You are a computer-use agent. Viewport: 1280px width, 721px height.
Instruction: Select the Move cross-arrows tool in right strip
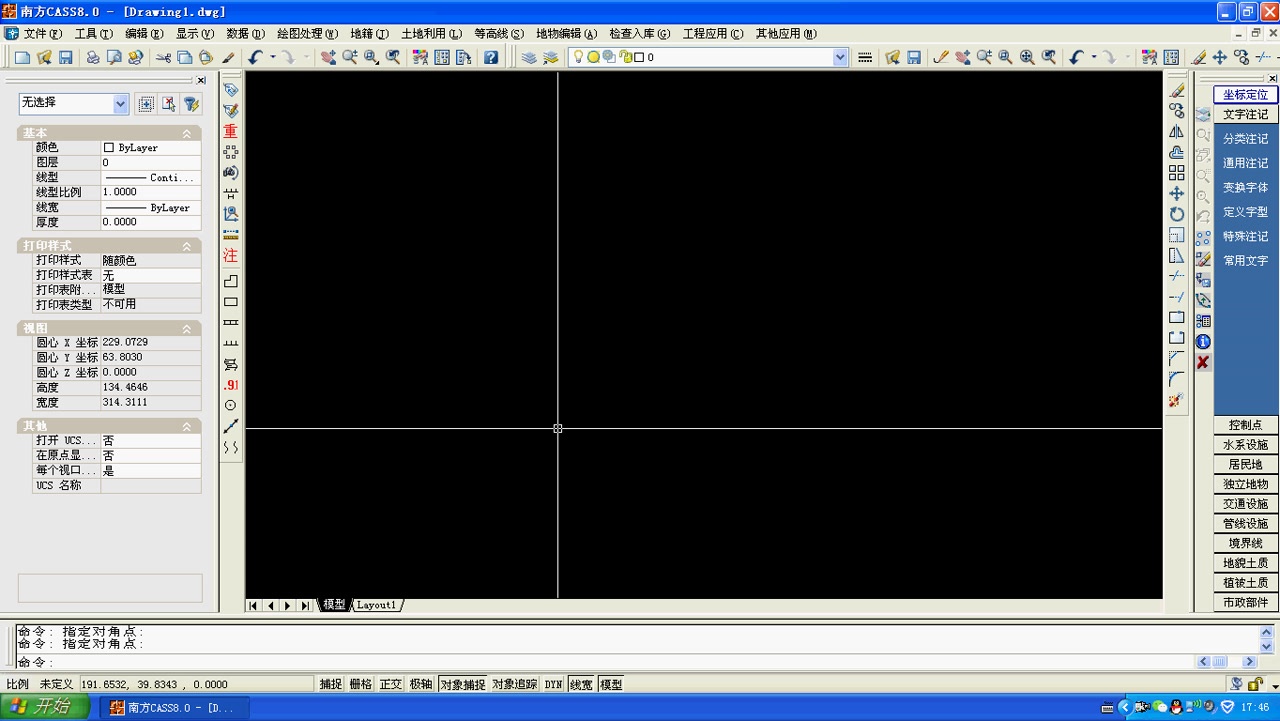click(1177, 194)
